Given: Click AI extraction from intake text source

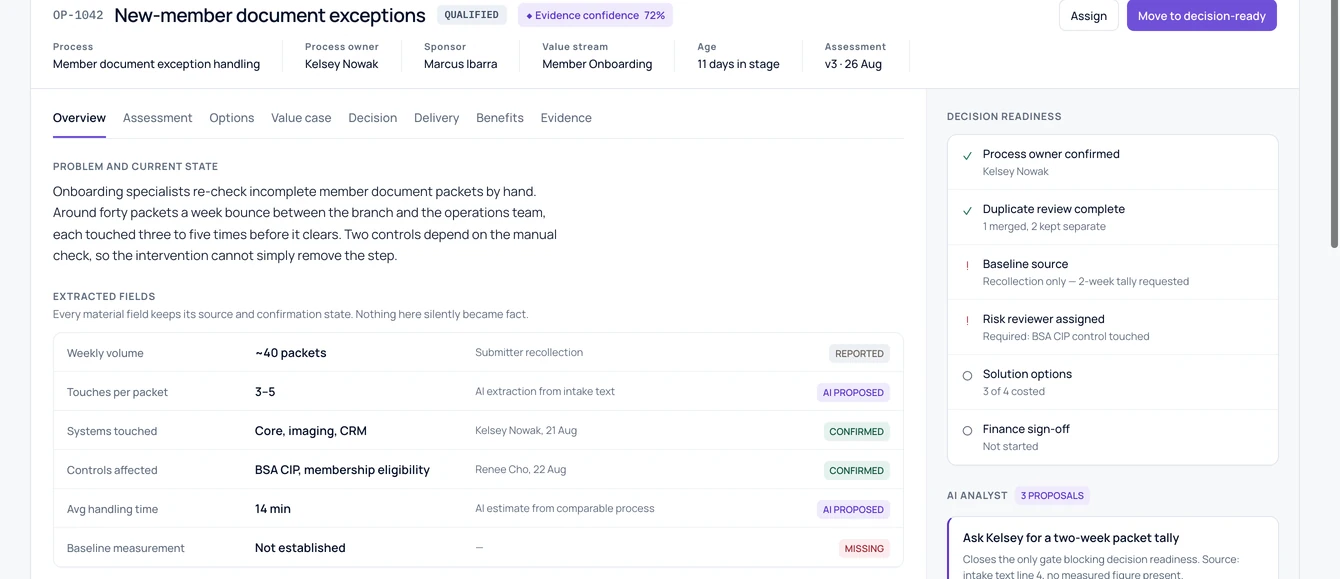Looking at the screenshot, I should (545, 391).
